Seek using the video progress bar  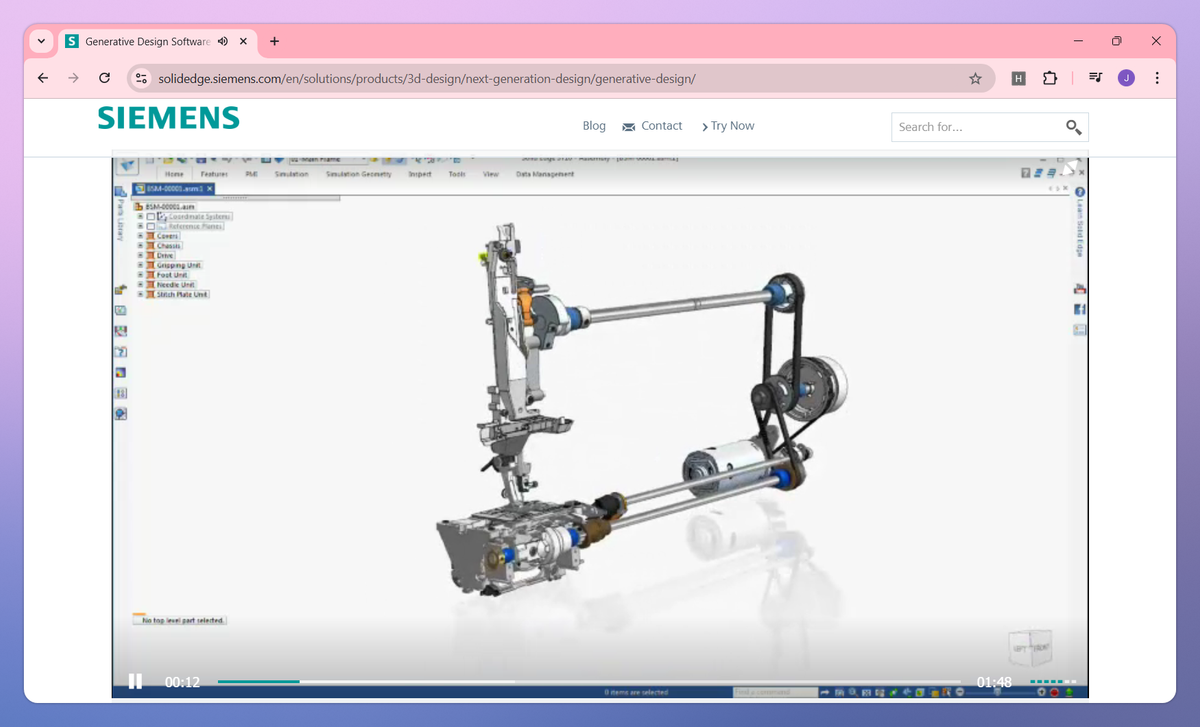pyautogui.click(x=588, y=682)
